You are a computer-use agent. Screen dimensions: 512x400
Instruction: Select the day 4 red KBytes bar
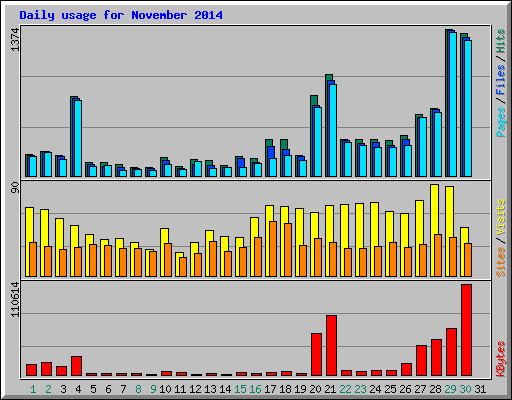coord(76,366)
